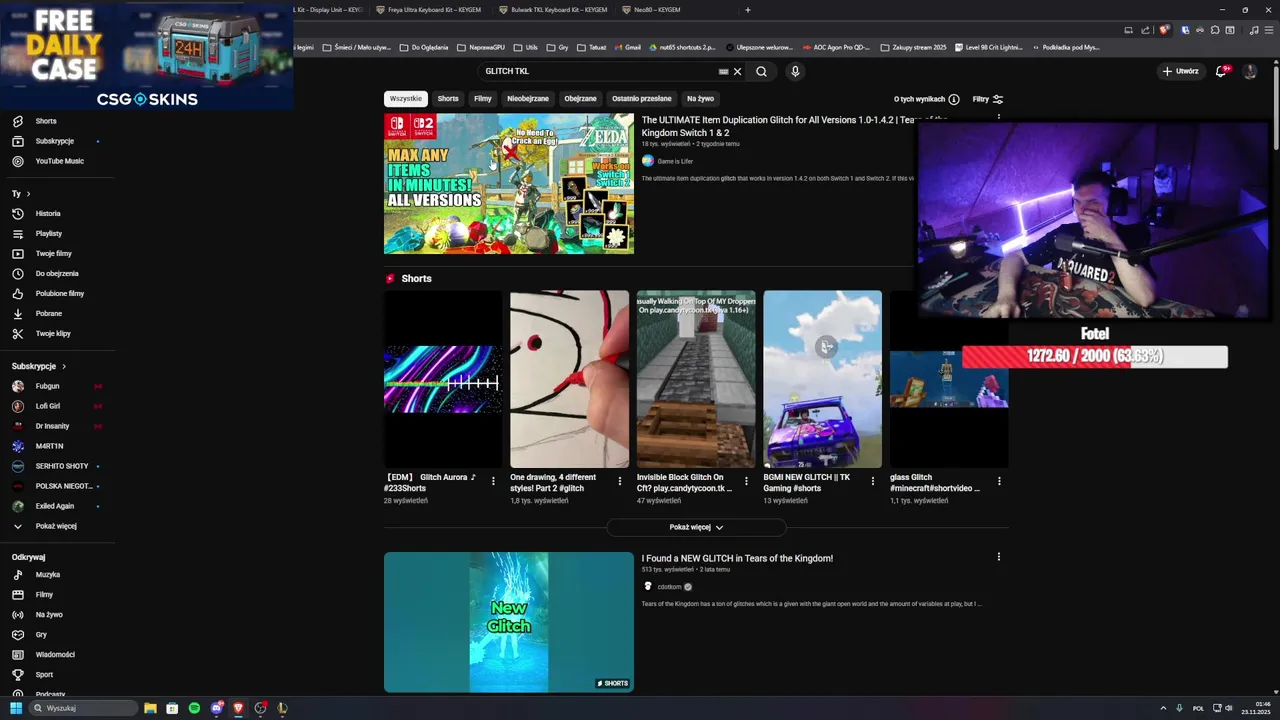Open Na żywo in the Odkrywaj section
Viewport: 1280px width, 720px height.
click(49, 615)
